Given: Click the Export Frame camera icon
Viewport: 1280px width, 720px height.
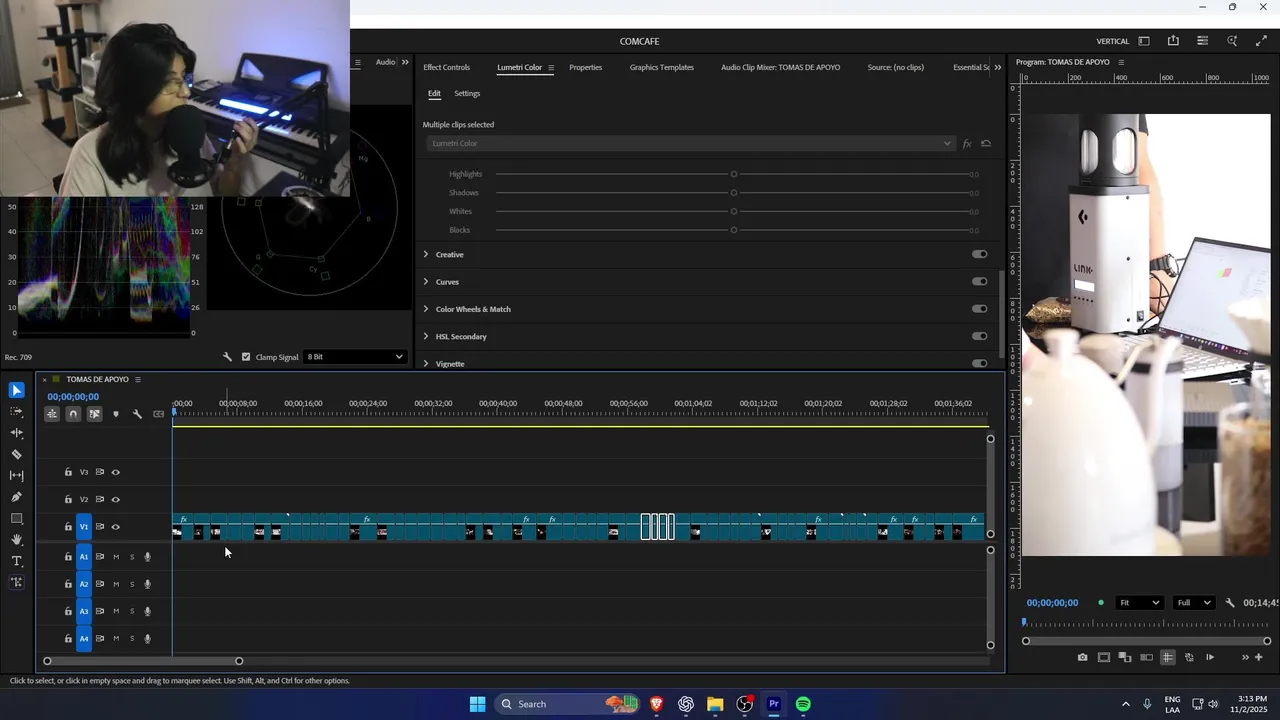Looking at the screenshot, I should [x=1083, y=657].
